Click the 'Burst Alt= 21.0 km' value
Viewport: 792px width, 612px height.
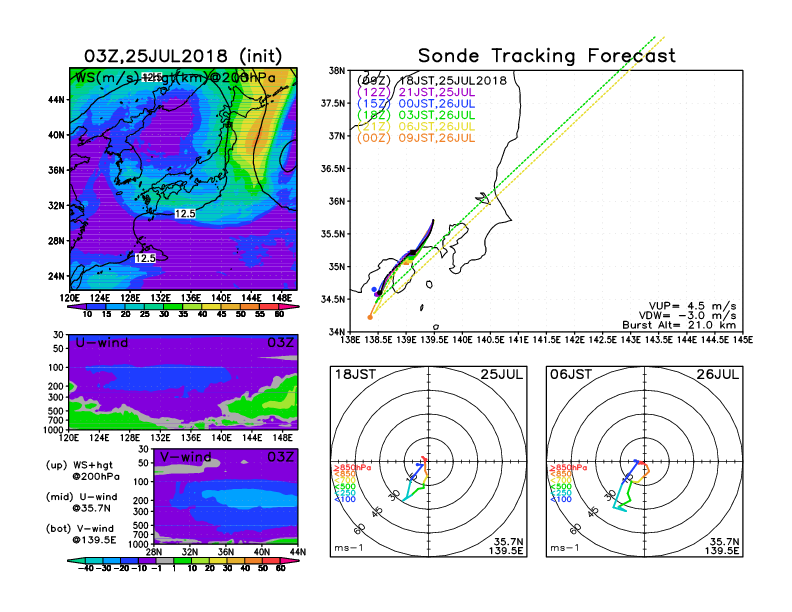pyautogui.click(x=679, y=325)
